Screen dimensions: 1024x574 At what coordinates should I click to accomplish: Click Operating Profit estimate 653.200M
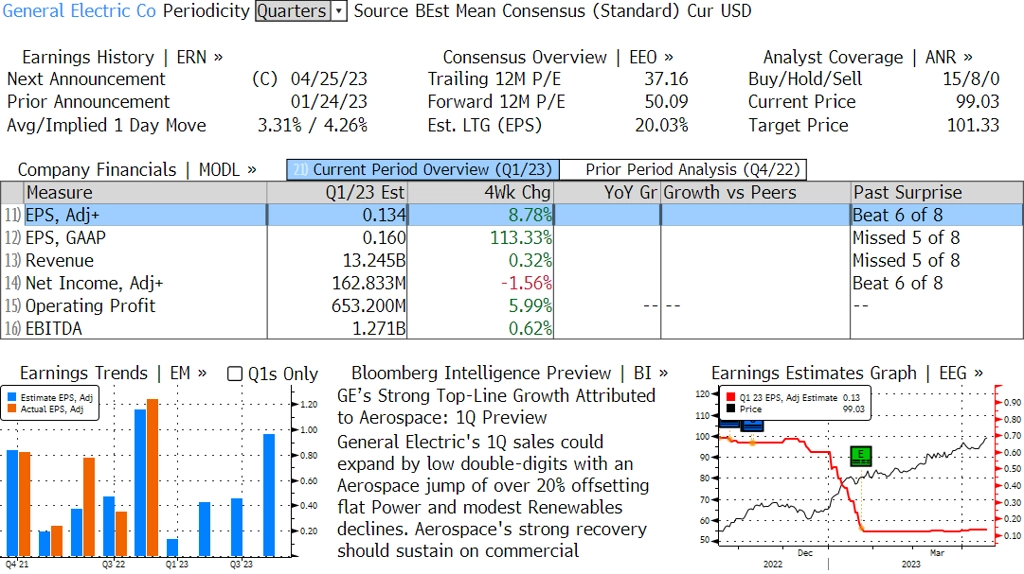point(368,306)
